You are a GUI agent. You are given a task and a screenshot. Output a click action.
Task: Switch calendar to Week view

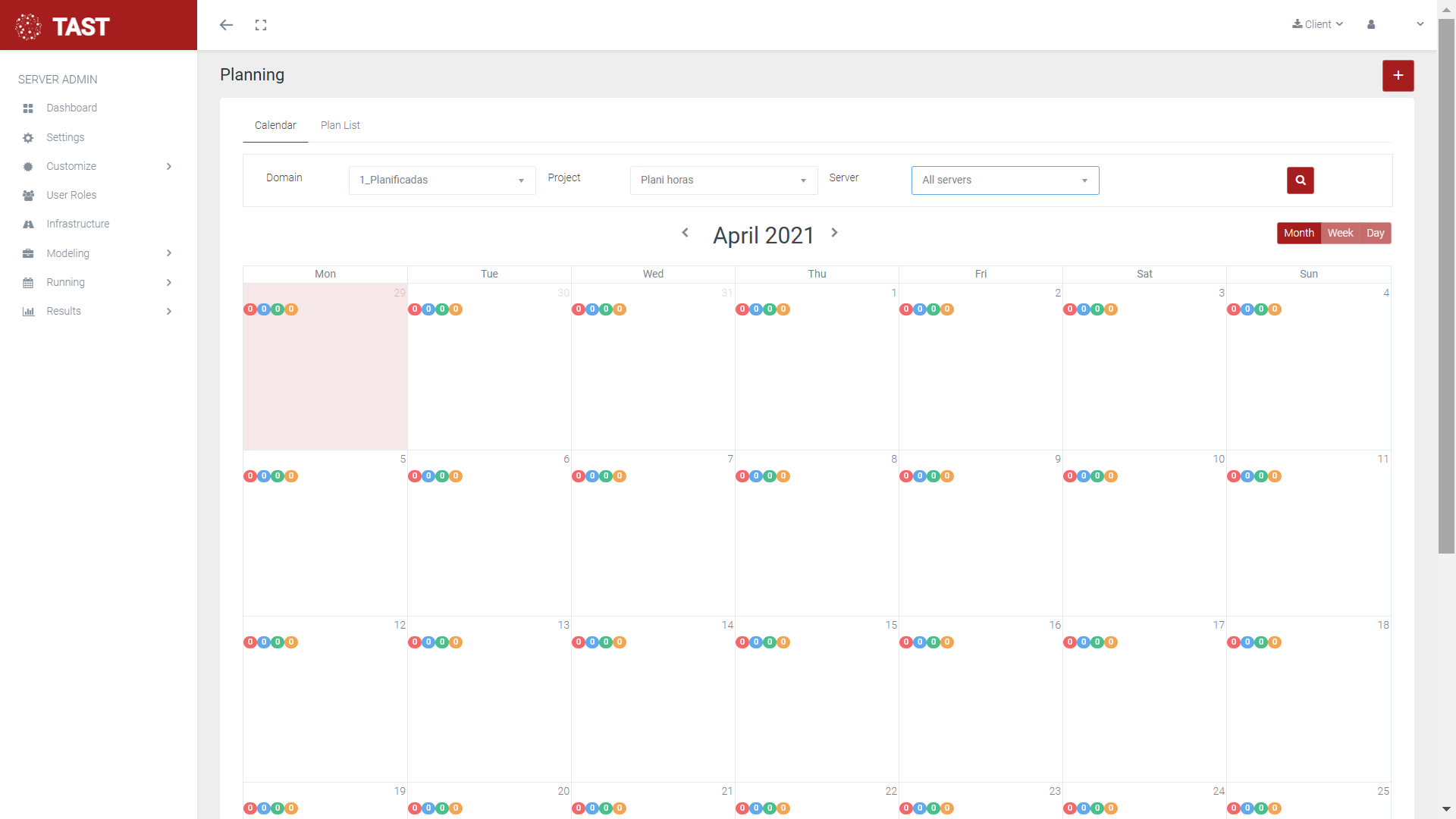click(1340, 233)
